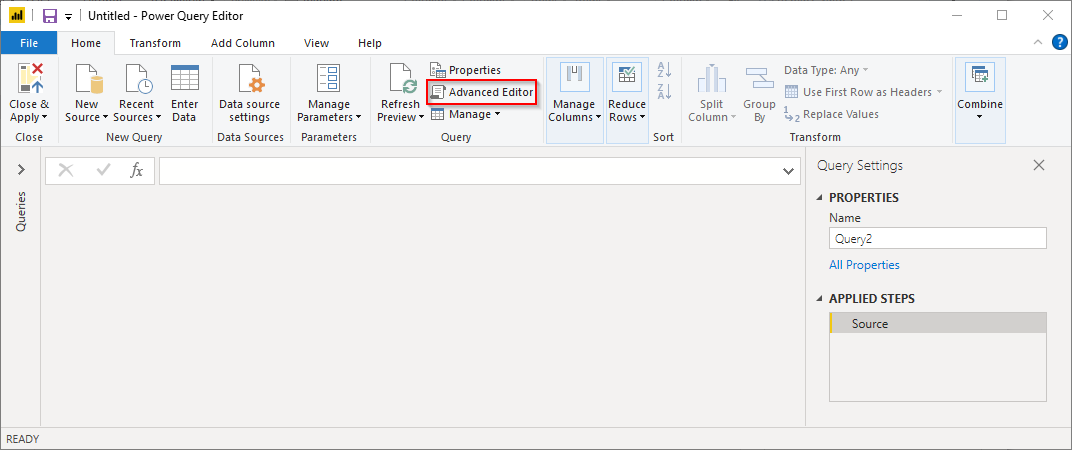
Task: Click the query Name field
Action: pyautogui.click(x=937, y=239)
